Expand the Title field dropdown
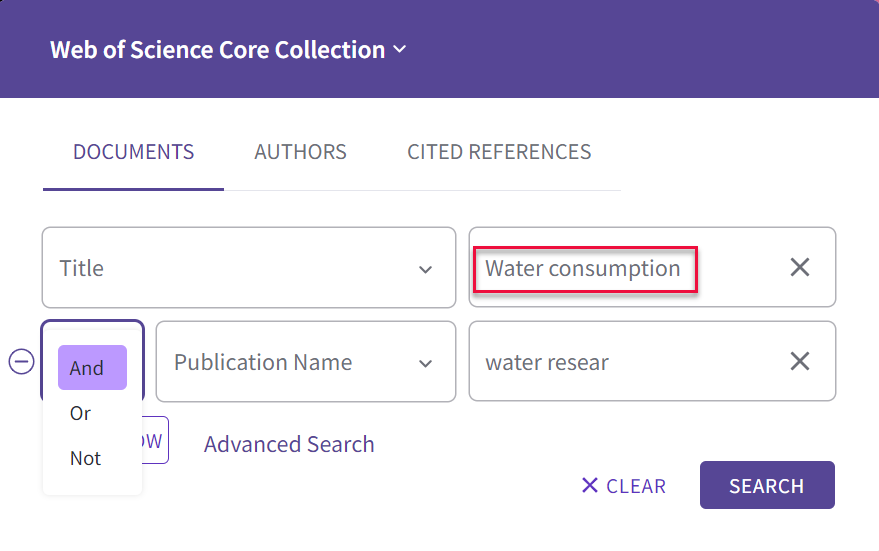 coord(425,270)
